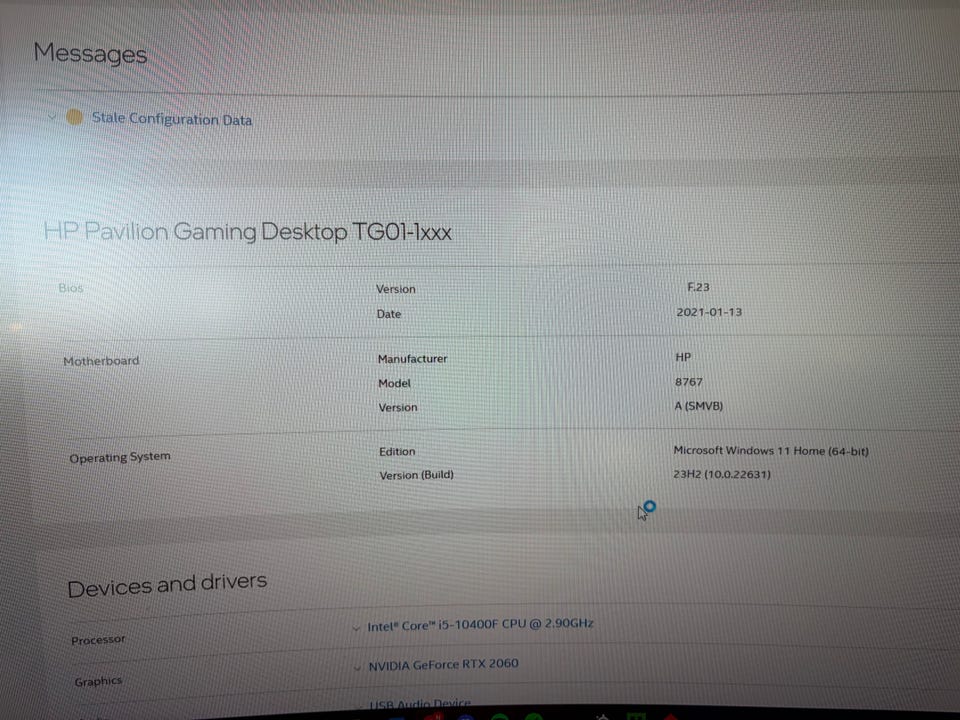Click the Motherboard row label
The width and height of the screenshot is (960, 720).
click(x=102, y=361)
